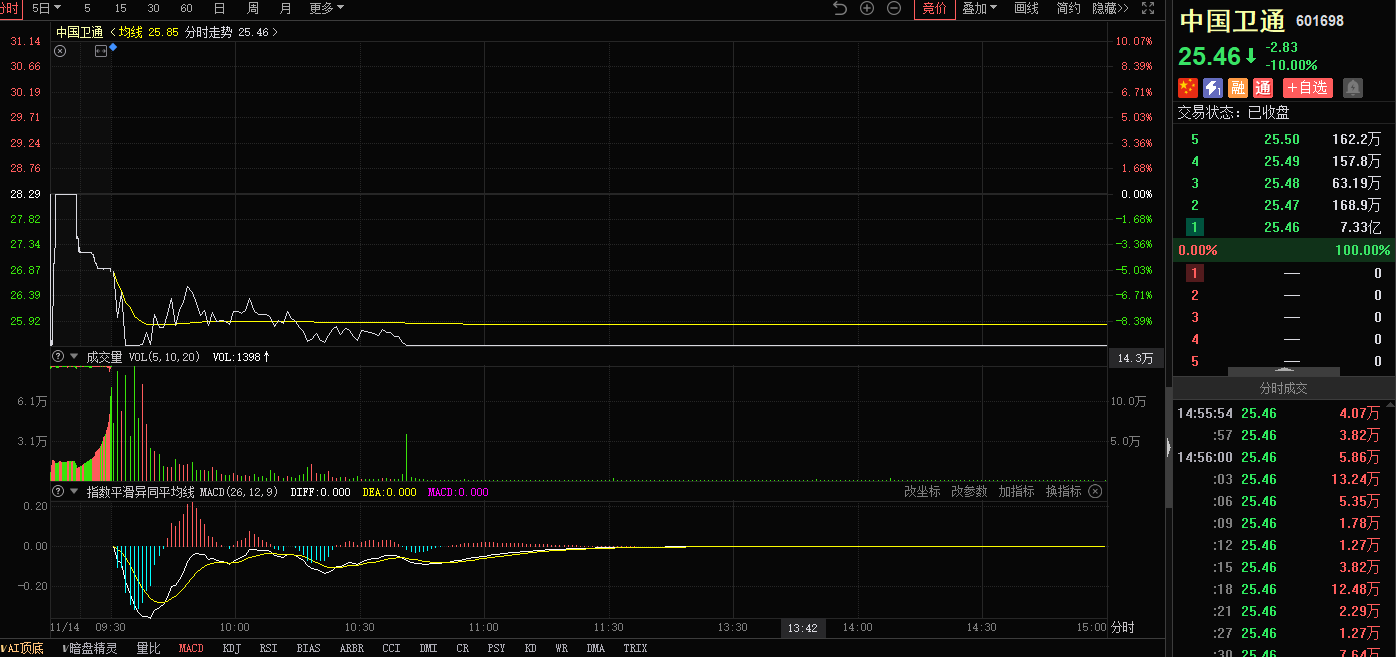
Task: Click the blue lightning bolt badge
Action: [1213, 87]
